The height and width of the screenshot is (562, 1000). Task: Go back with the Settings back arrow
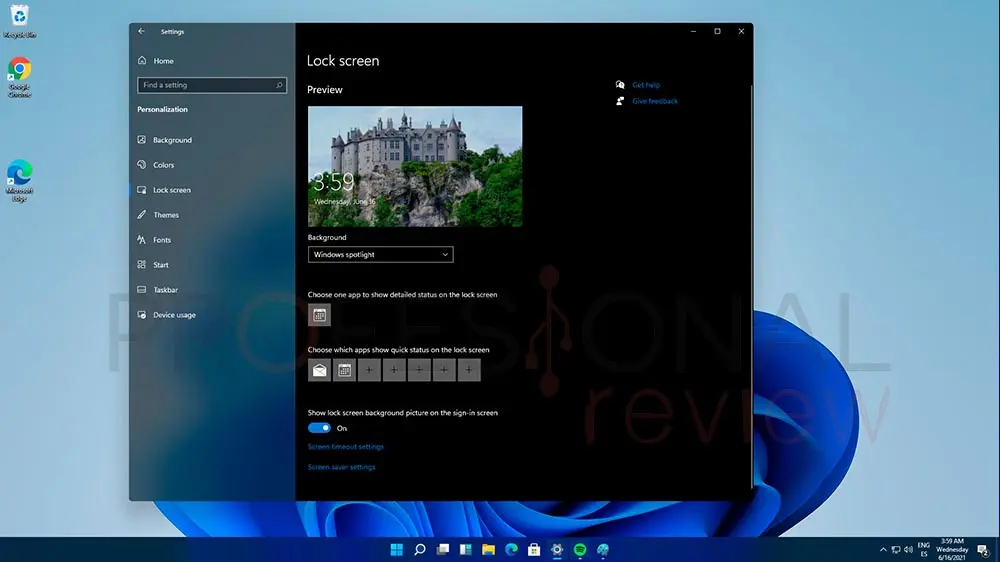pos(142,31)
